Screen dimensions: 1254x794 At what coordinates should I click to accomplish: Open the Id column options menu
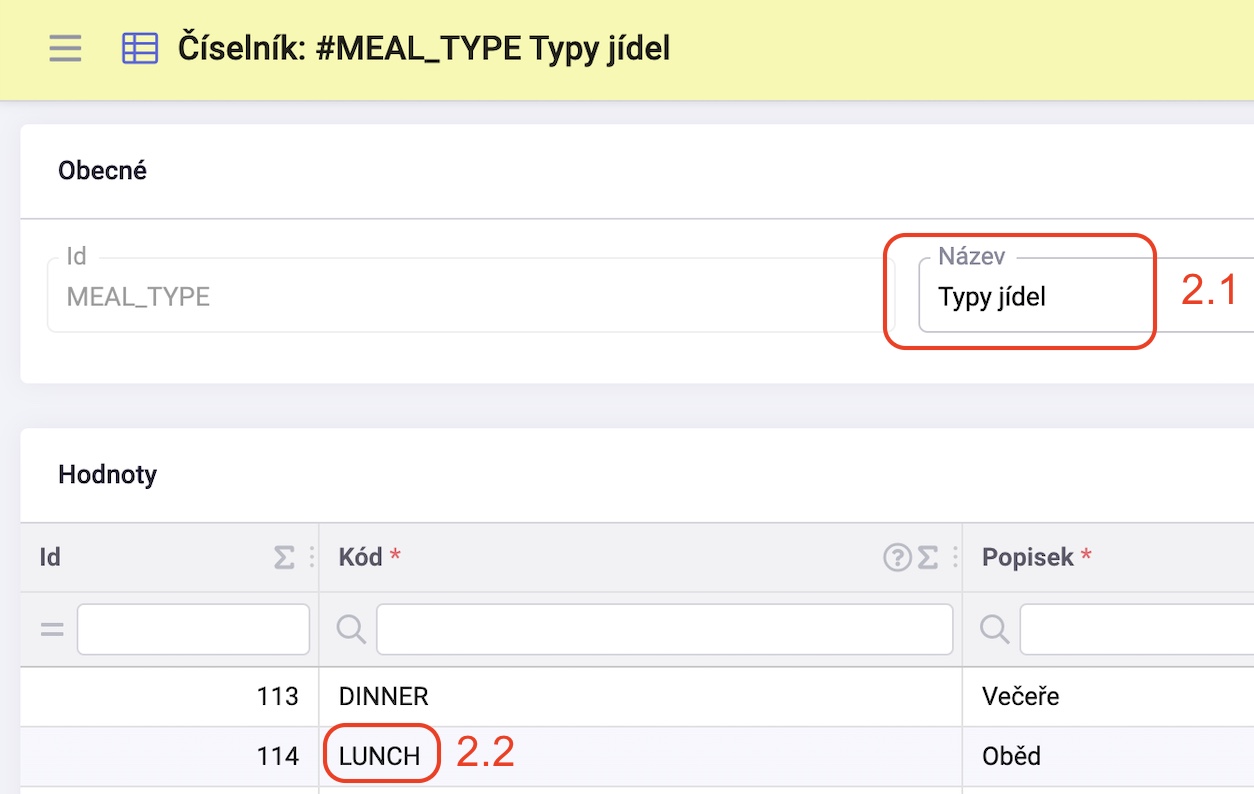[311, 558]
